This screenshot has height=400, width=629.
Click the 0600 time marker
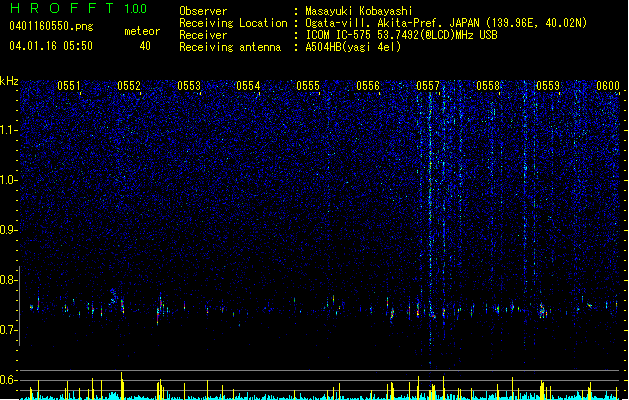coord(608,86)
